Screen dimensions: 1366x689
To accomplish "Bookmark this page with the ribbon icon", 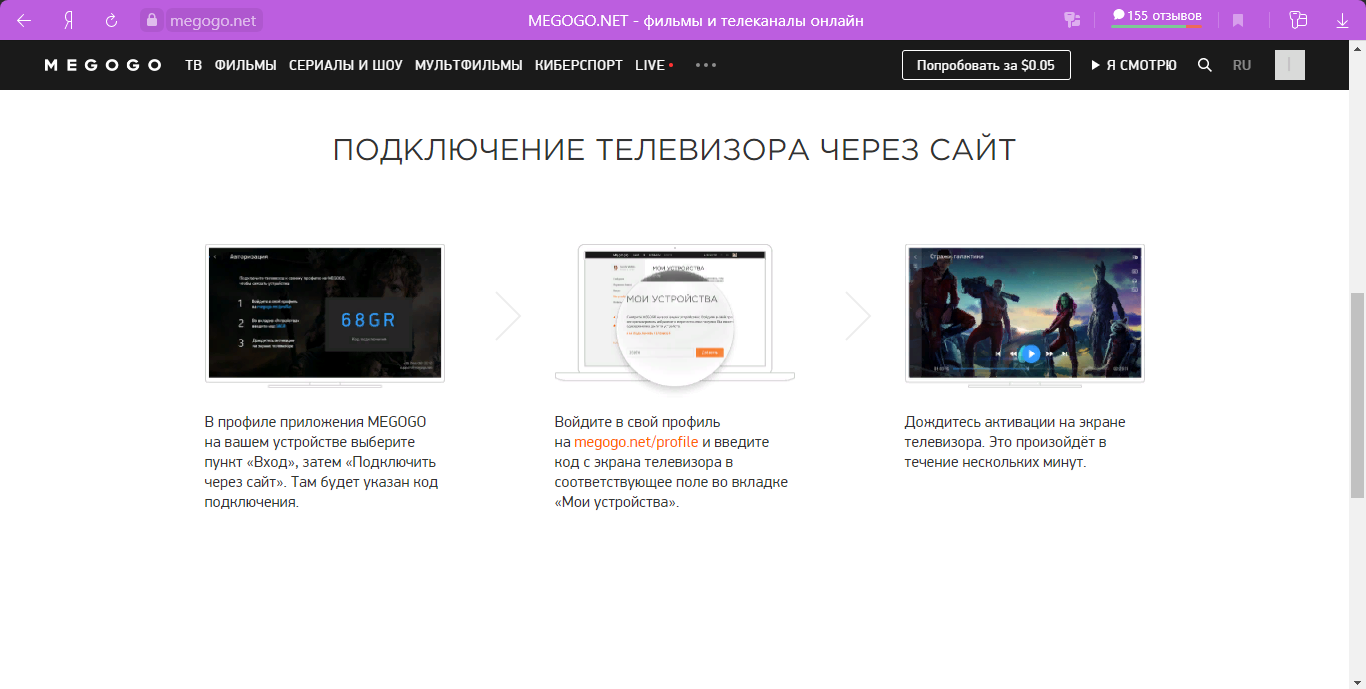I will (x=1238, y=20).
